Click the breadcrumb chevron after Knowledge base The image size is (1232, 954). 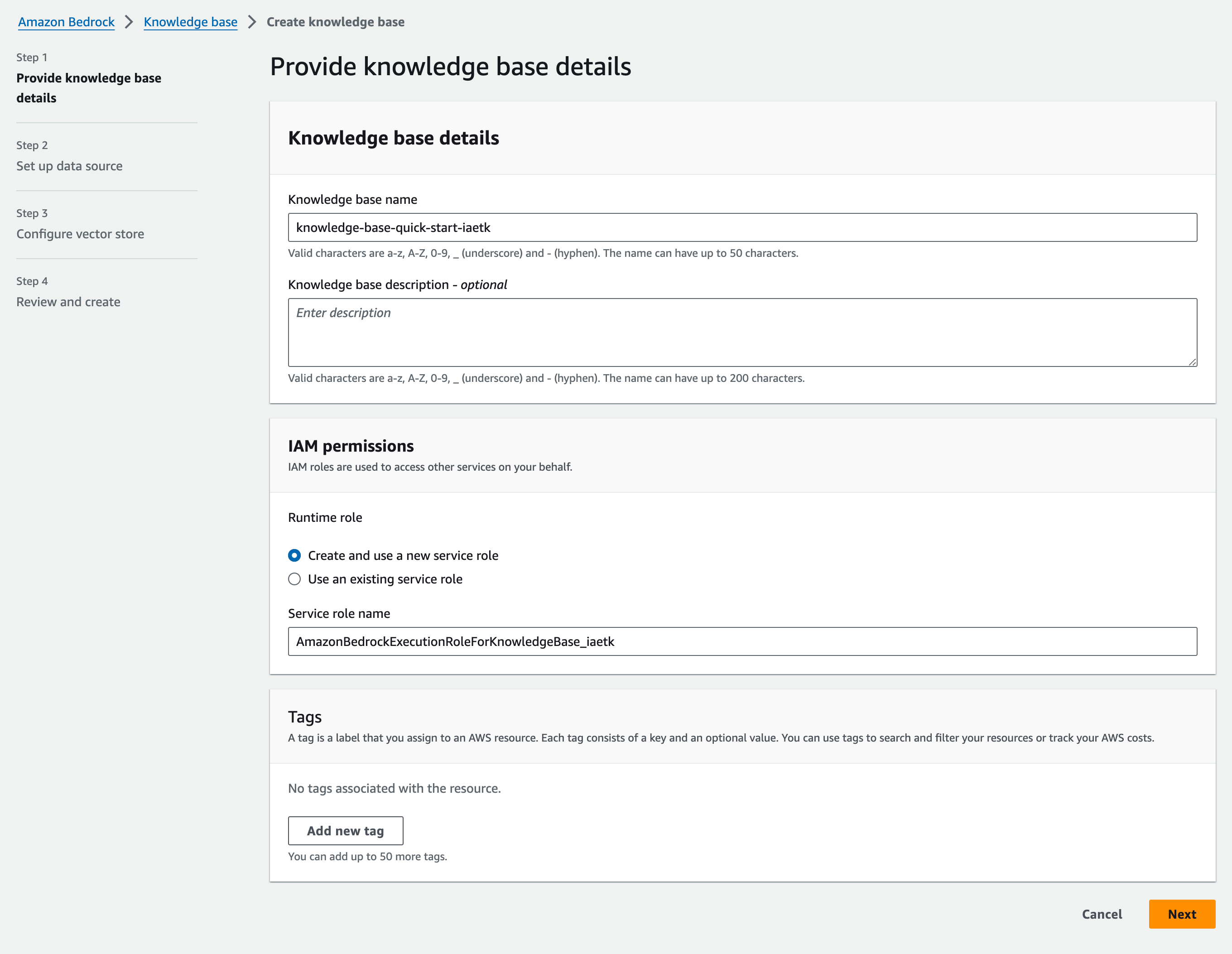[252, 22]
